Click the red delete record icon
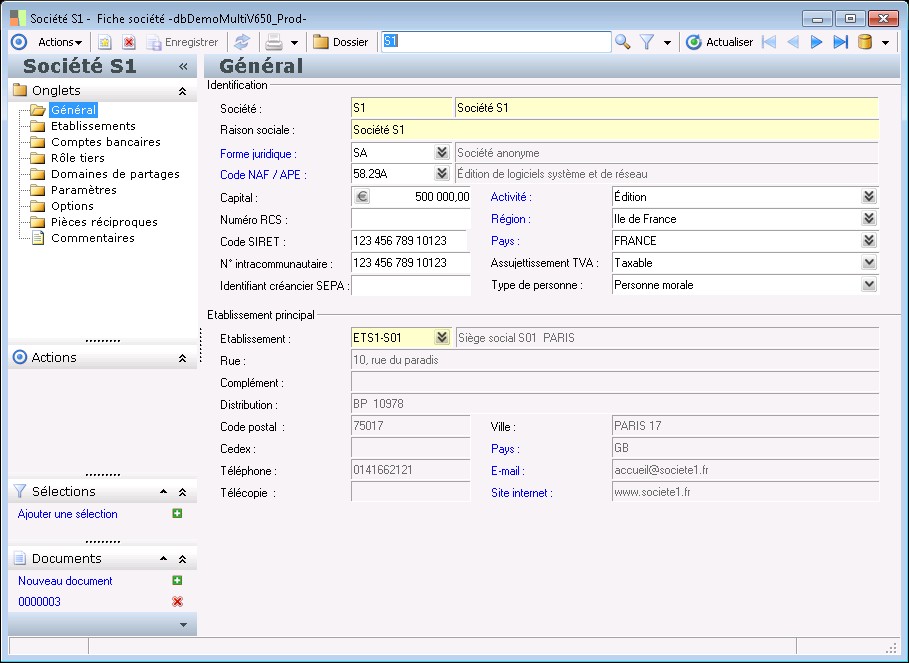Screen dimensions: 909x663 pyautogui.click(x=129, y=42)
